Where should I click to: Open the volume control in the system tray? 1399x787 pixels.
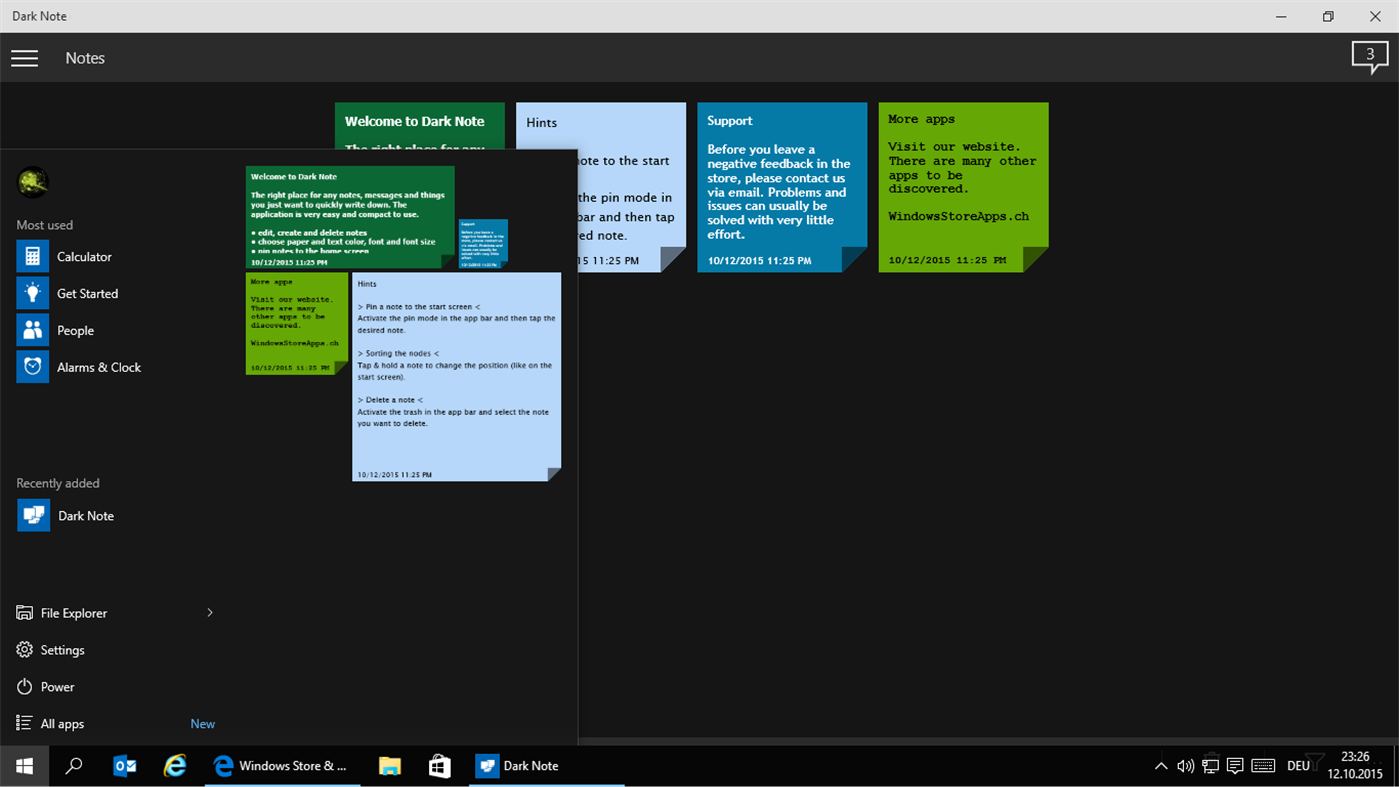pyautogui.click(x=1185, y=765)
